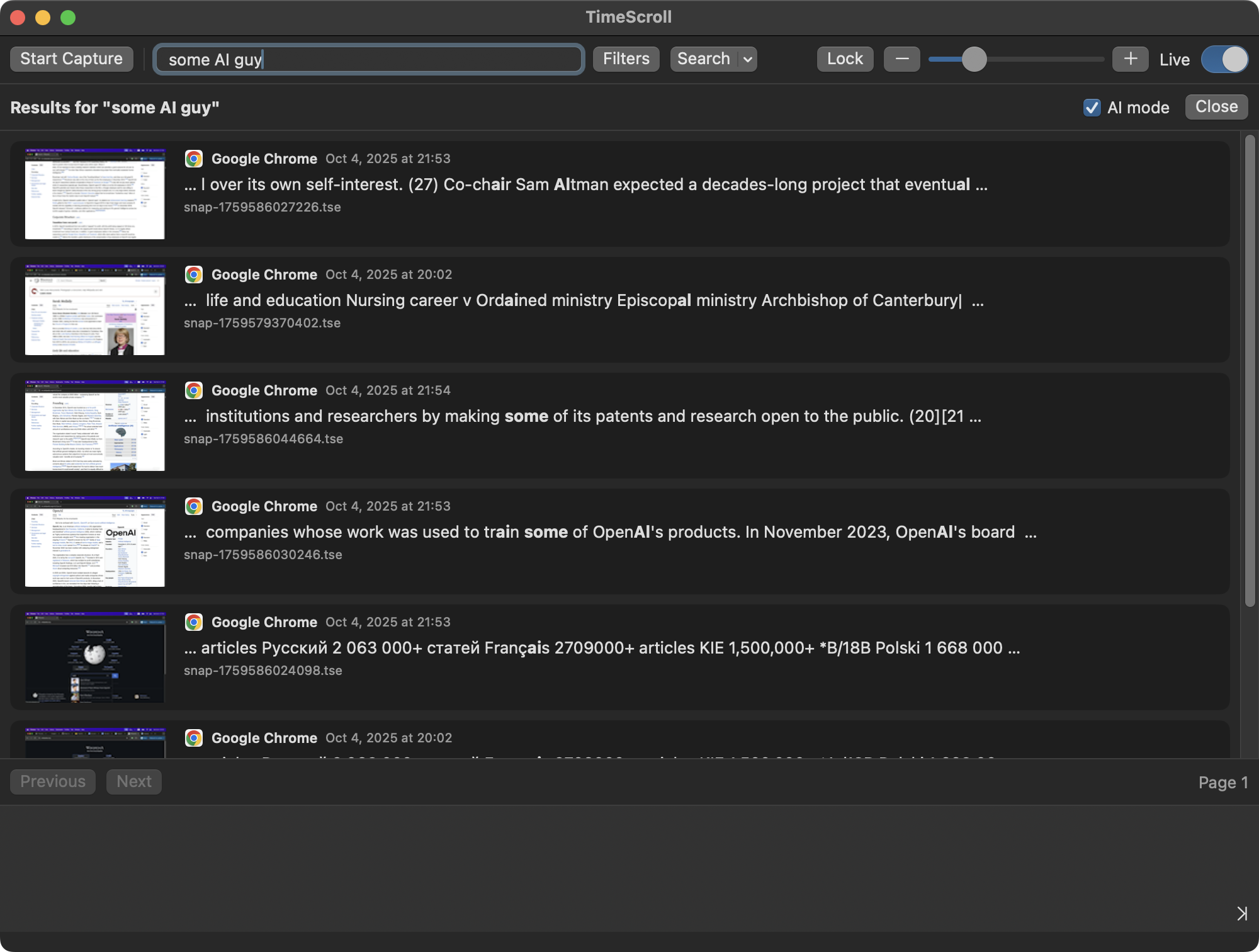This screenshot has width=1259, height=952.
Task: Click the Chrome icon on the Russian articles result
Action: coord(194,622)
